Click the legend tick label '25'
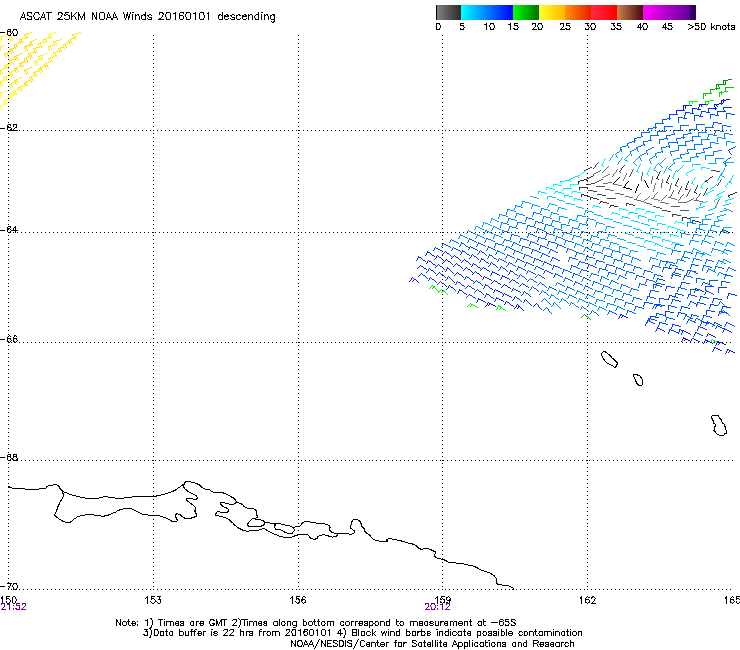740x650 pixels. (565, 27)
